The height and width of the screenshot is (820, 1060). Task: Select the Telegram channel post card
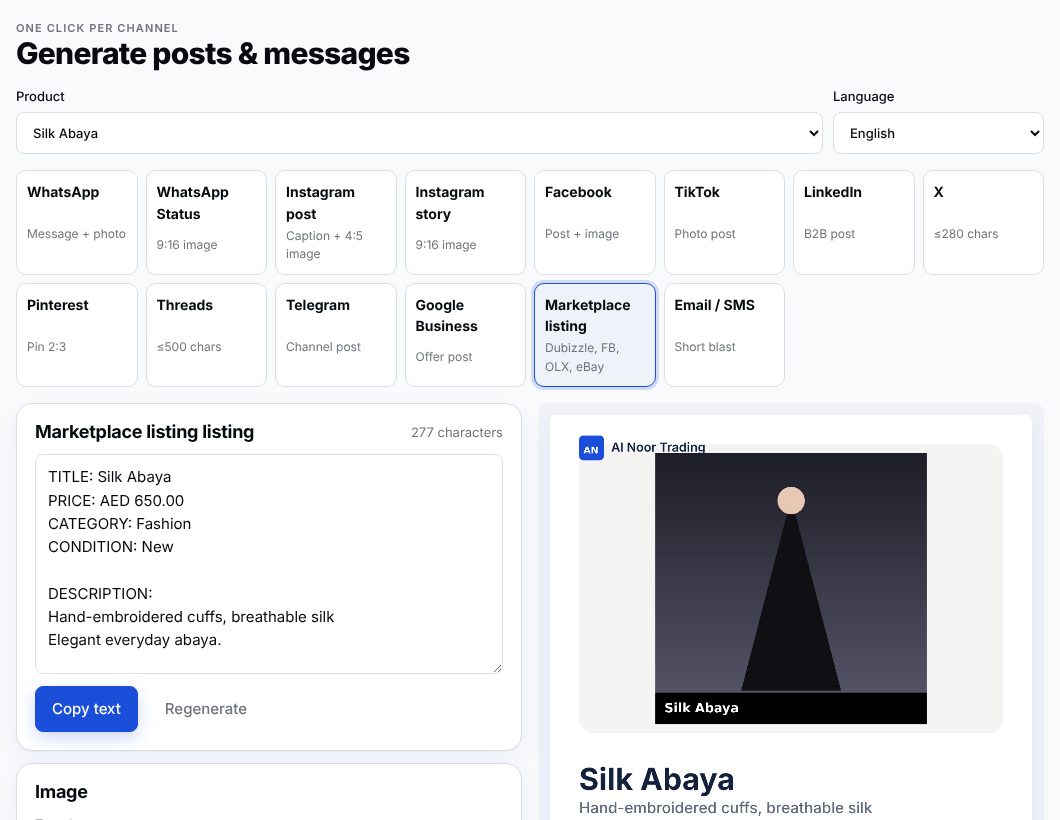pyautogui.click(x=336, y=335)
